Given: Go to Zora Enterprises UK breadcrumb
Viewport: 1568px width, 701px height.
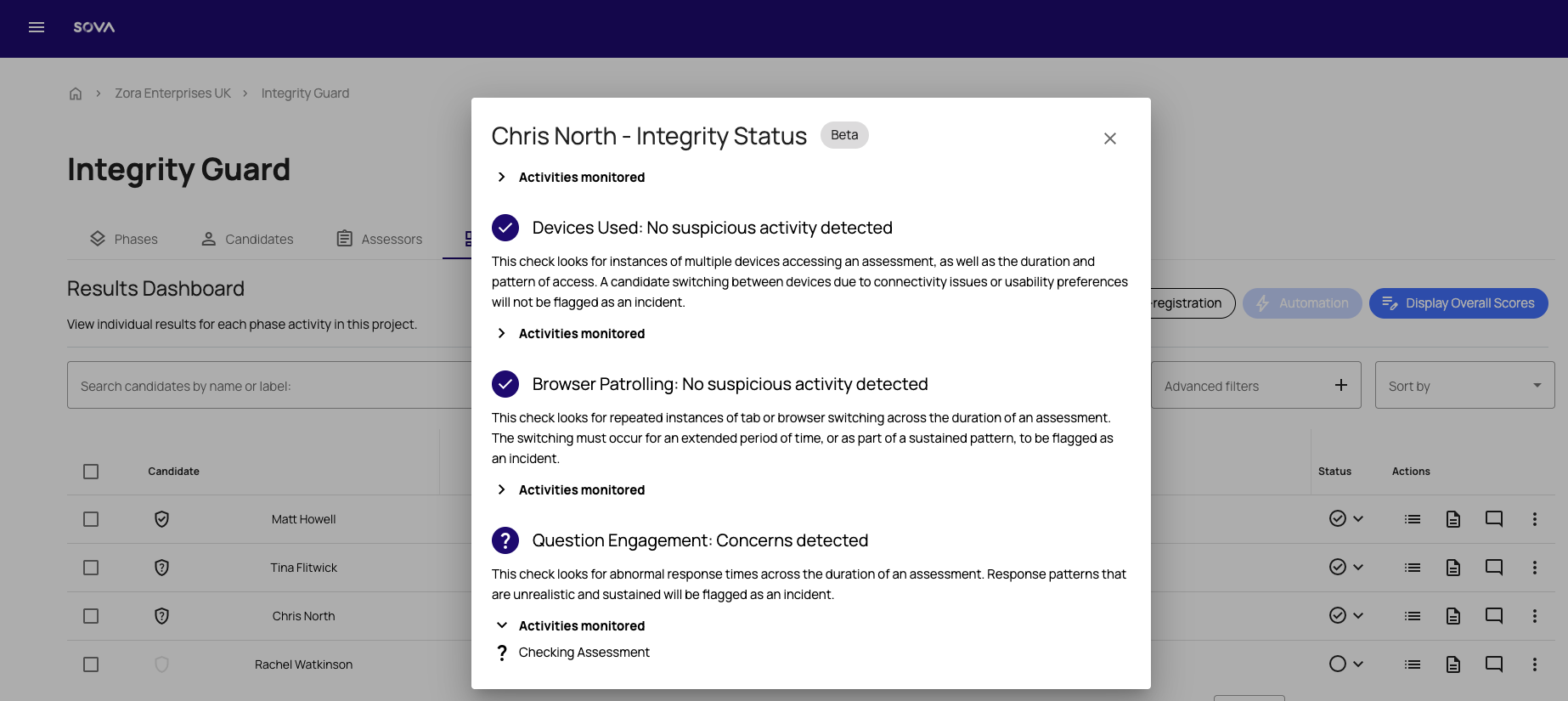Looking at the screenshot, I should coord(173,93).
